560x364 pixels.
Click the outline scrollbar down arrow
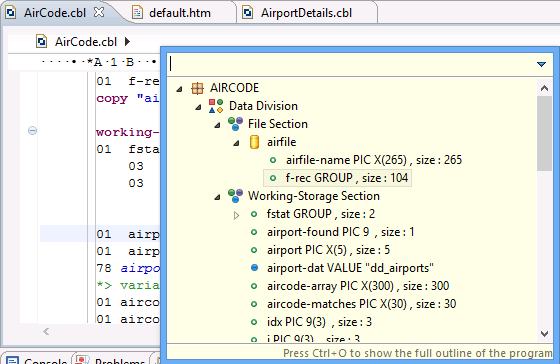[544, 334]
